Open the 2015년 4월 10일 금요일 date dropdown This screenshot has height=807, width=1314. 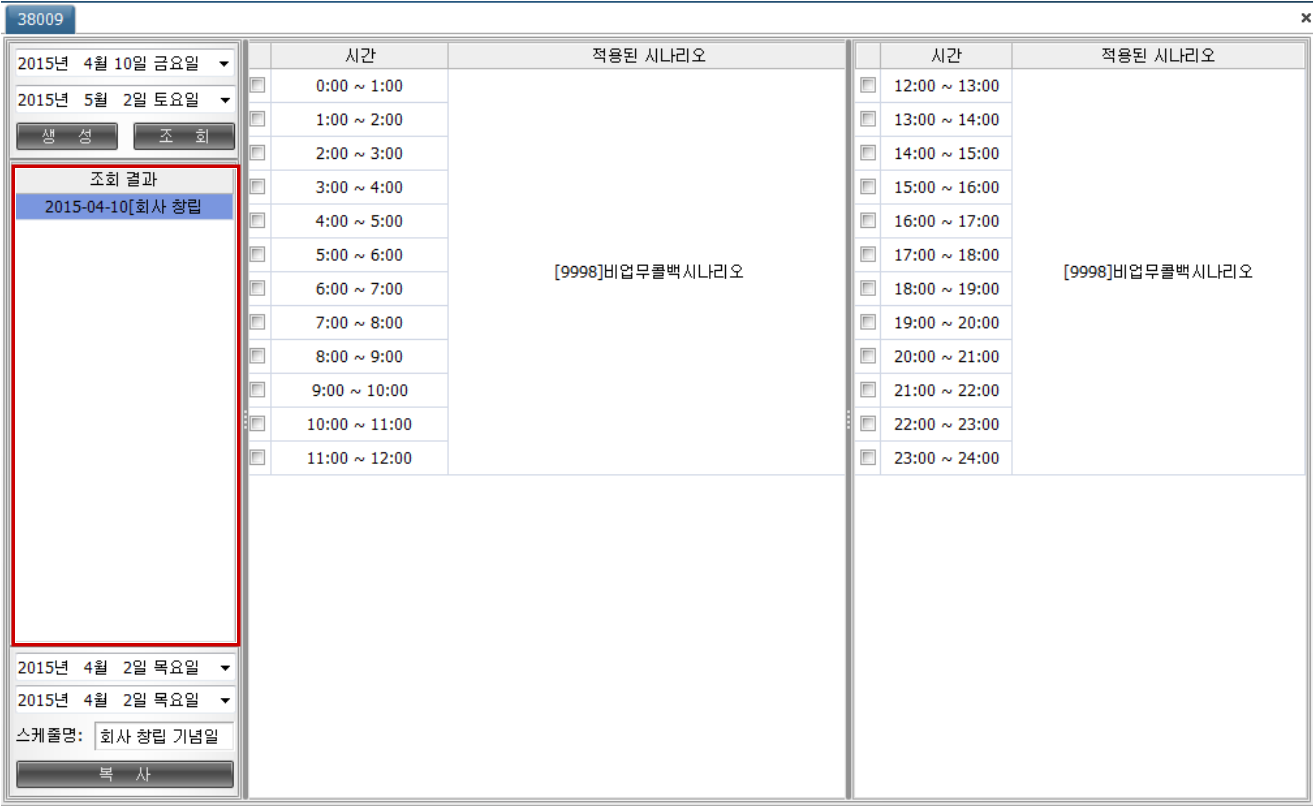click(224, 64)
